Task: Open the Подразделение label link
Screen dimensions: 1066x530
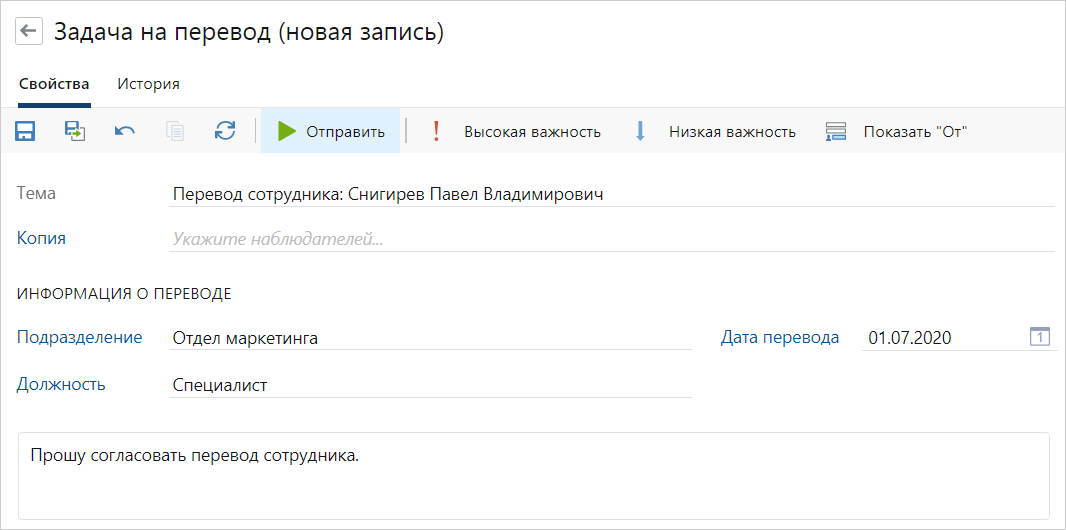Action: (80, 337)
